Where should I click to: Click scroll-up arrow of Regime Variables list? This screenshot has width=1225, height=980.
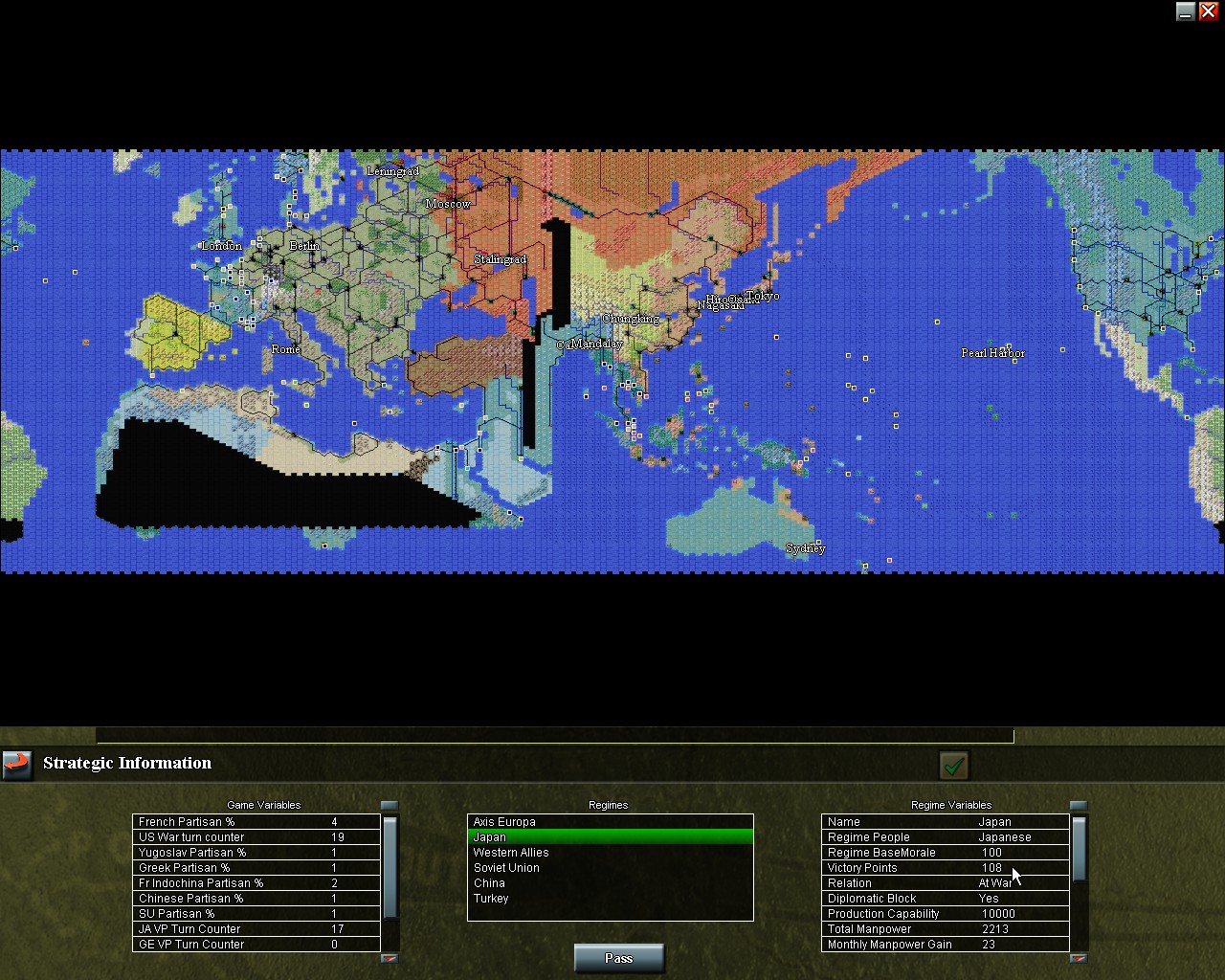(1079, 807)
